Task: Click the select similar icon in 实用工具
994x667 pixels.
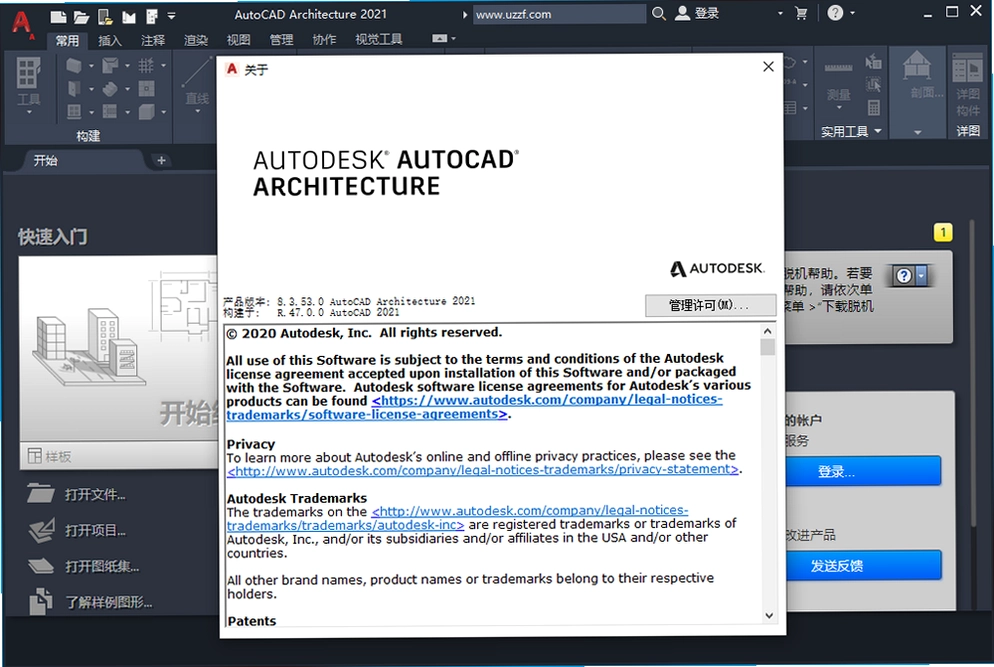Action: (x=874, y=84)
